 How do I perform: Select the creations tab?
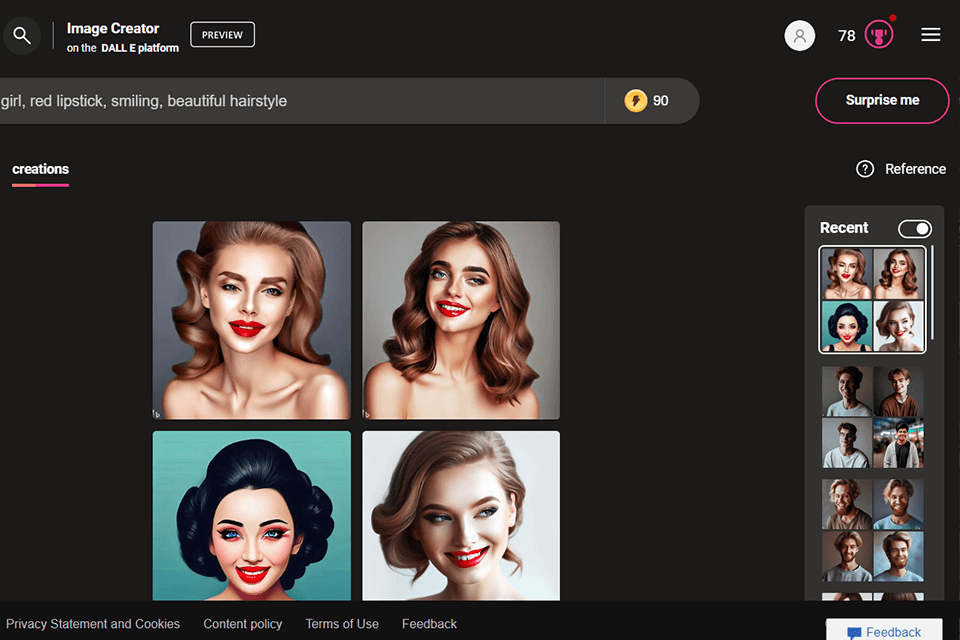[x=40, y=169]
